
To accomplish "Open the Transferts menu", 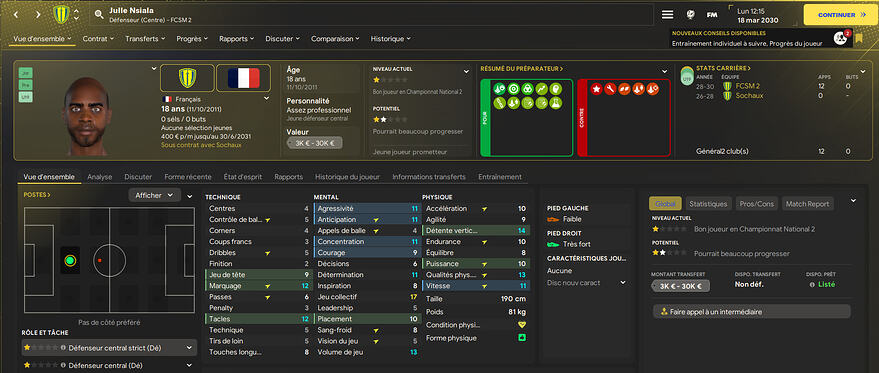I will tap(145, 39).
